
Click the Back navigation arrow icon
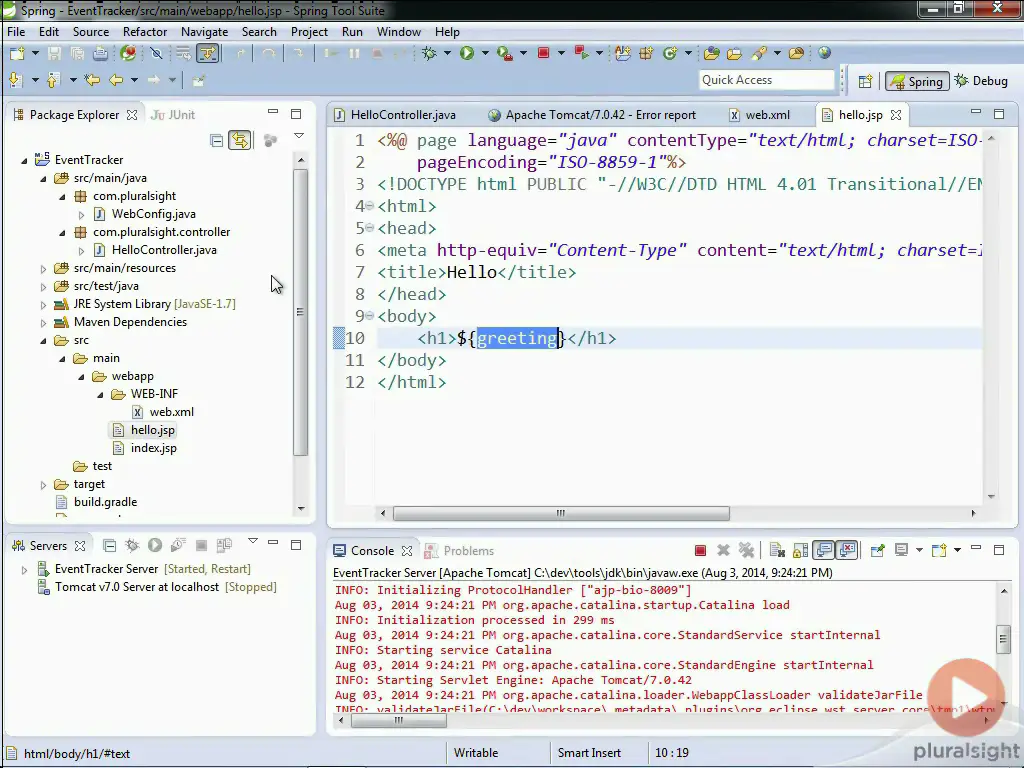click(116, 80)
